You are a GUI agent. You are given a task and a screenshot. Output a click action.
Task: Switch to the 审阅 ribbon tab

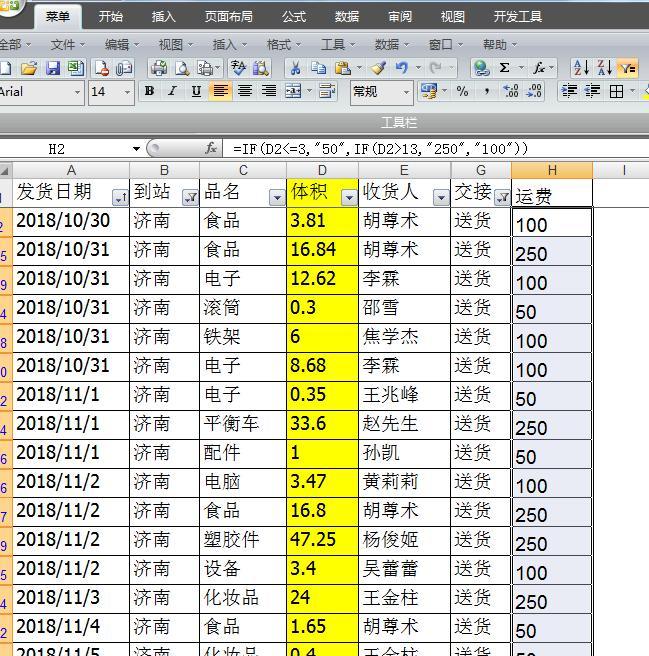coord(400,16)
